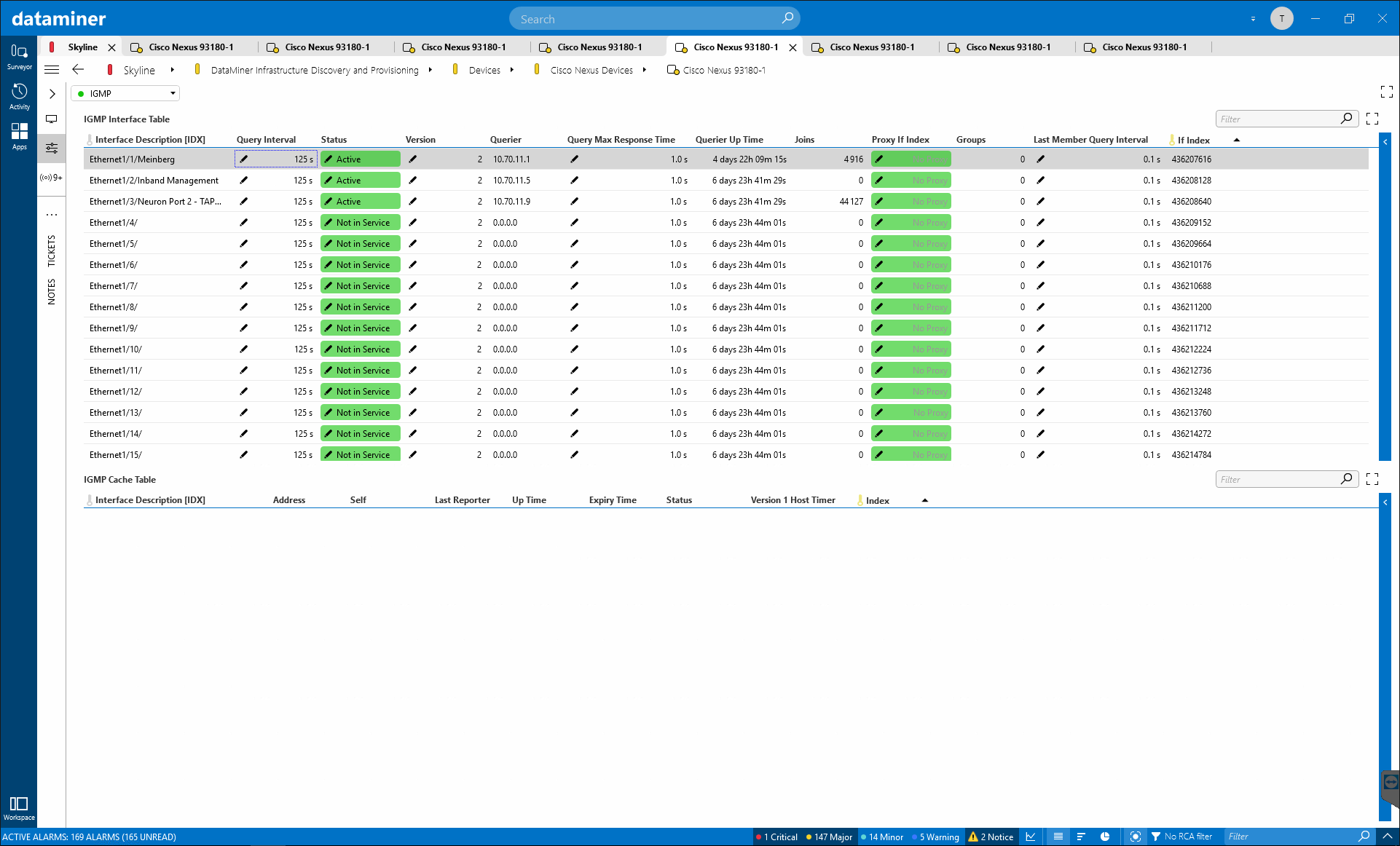1400x846 pixels.
Task: Open the user avatar T menu
Action: 1281,18
